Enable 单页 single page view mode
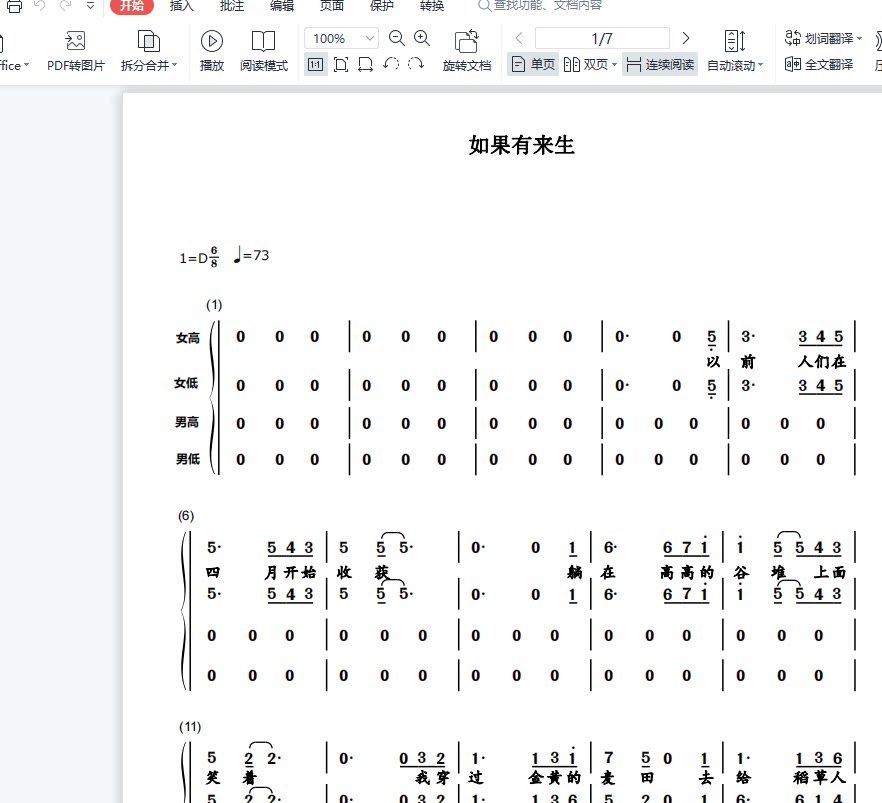Image resolution: width=882 pixels, height=803 pixels. point(533,63)
